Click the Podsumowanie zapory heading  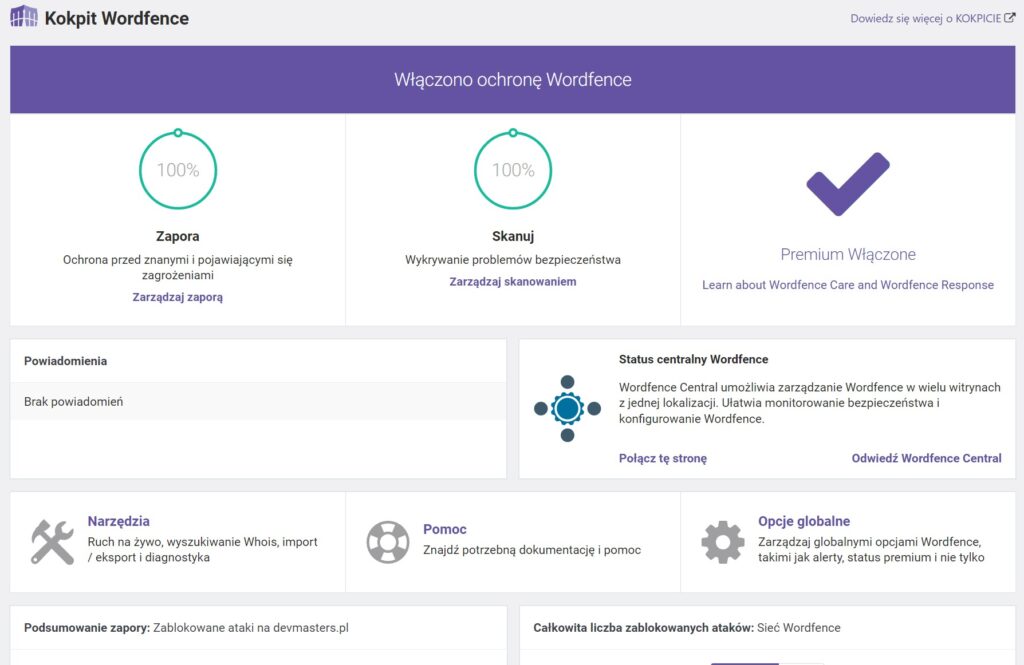click(x=86, y=628)
